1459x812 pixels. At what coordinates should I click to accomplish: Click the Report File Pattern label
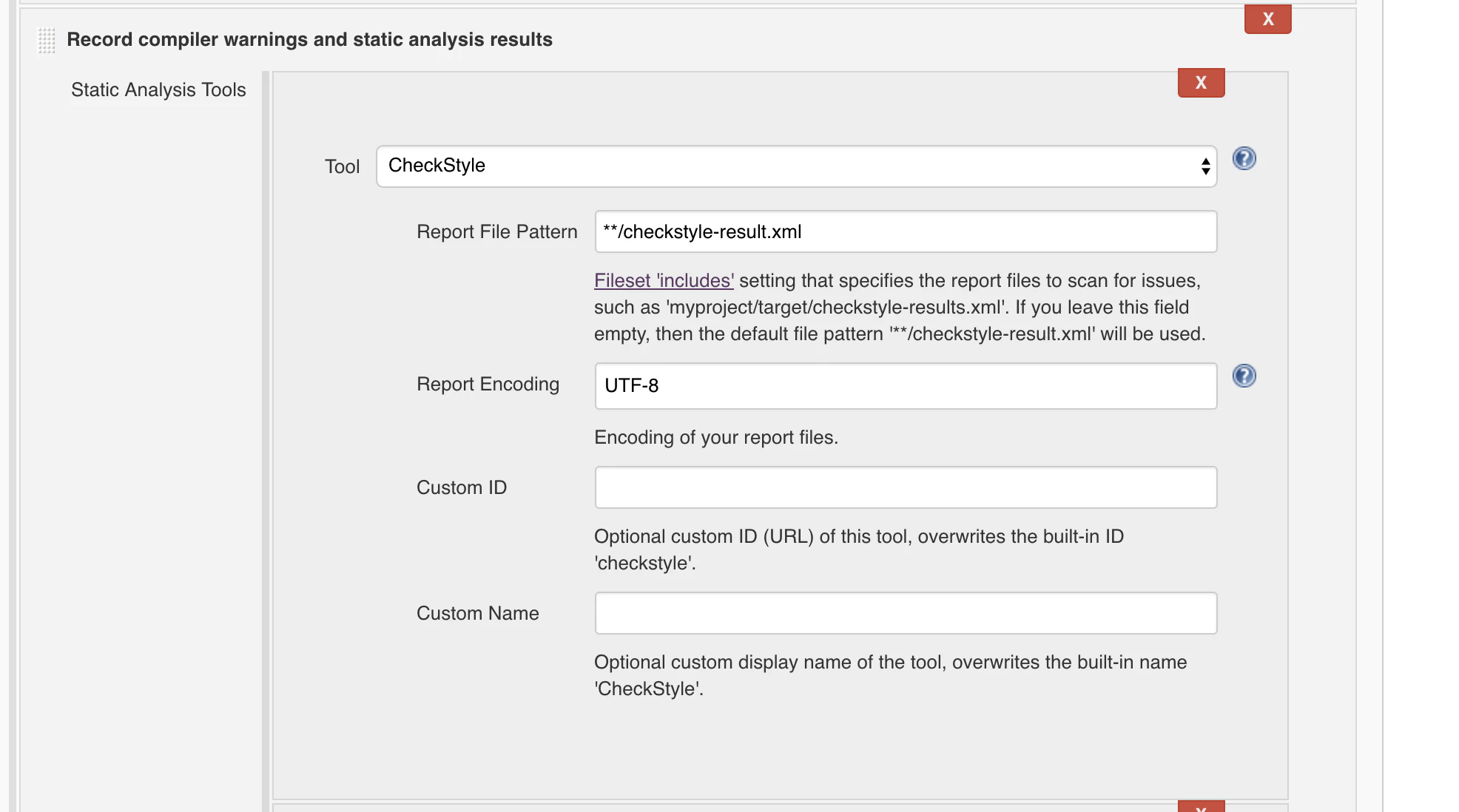coord(496,231)
